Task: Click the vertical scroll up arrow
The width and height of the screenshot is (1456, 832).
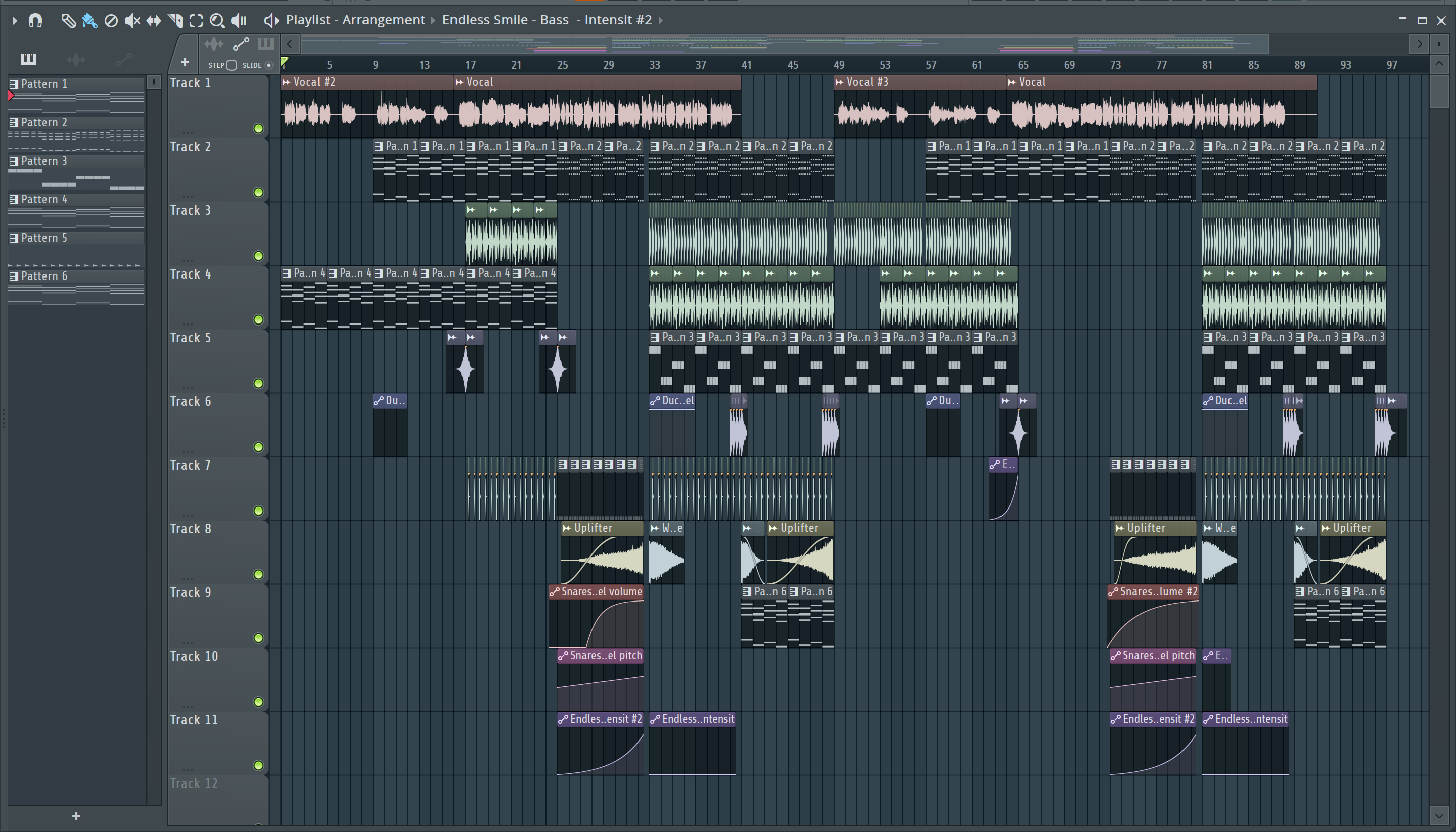Action: tap(1439, 64)
